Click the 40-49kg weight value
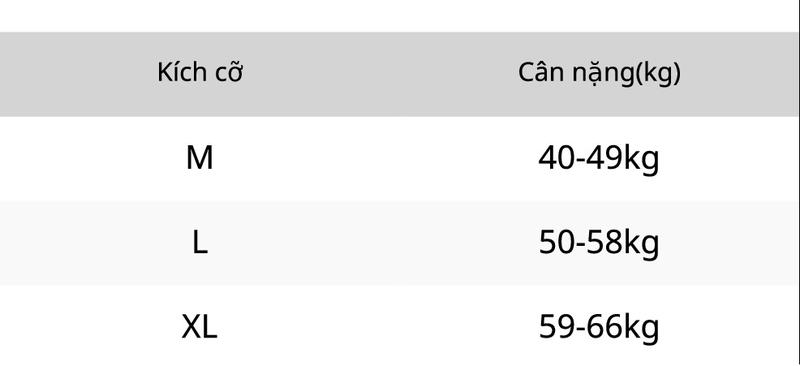Image resolution: width=800 pixels, height=366 pixels. [x=599, y=159]
